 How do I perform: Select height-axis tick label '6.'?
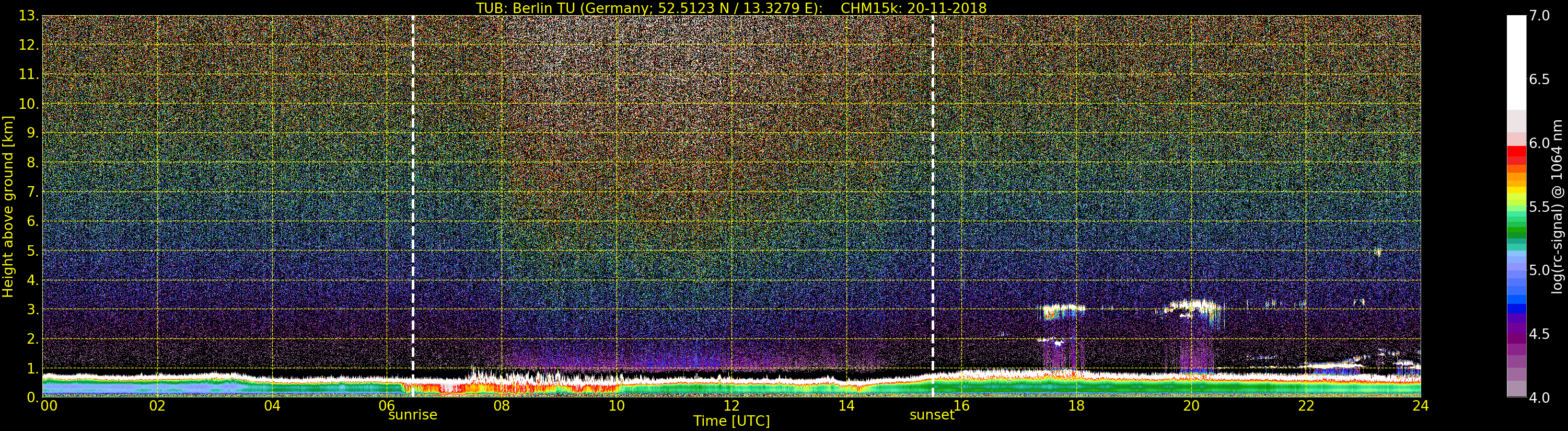tap(33, 221)
